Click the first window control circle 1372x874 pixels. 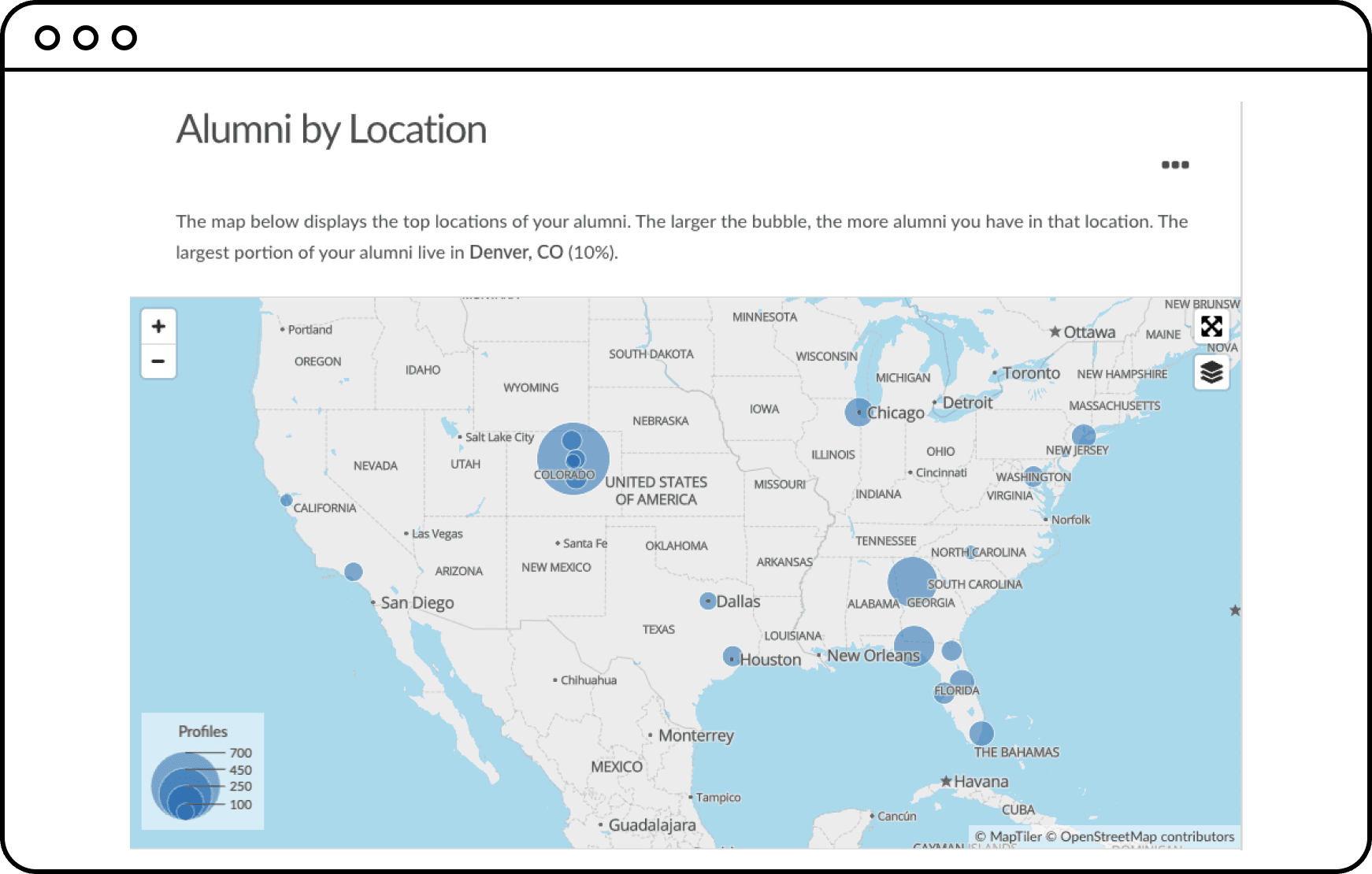tap(47, 38)
